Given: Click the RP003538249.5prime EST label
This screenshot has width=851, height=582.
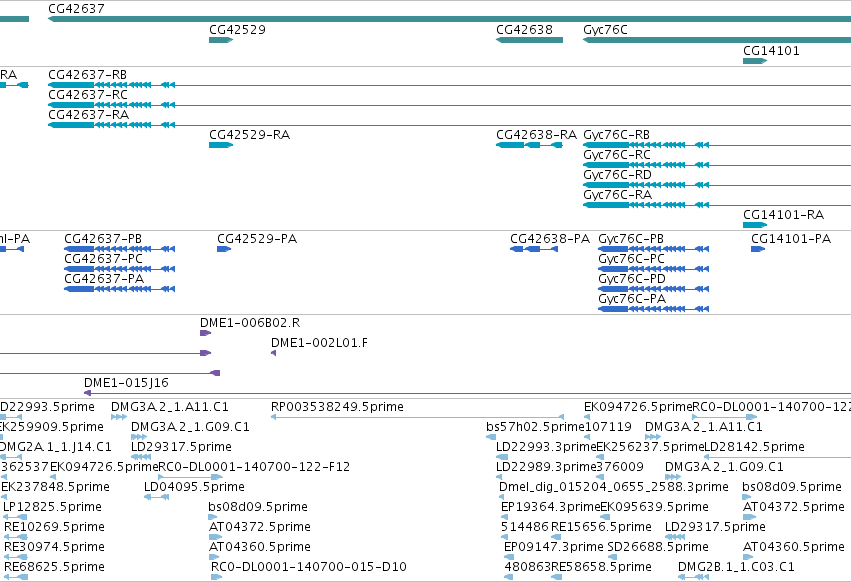Looking at the screenshot, I should click(337, 407).
